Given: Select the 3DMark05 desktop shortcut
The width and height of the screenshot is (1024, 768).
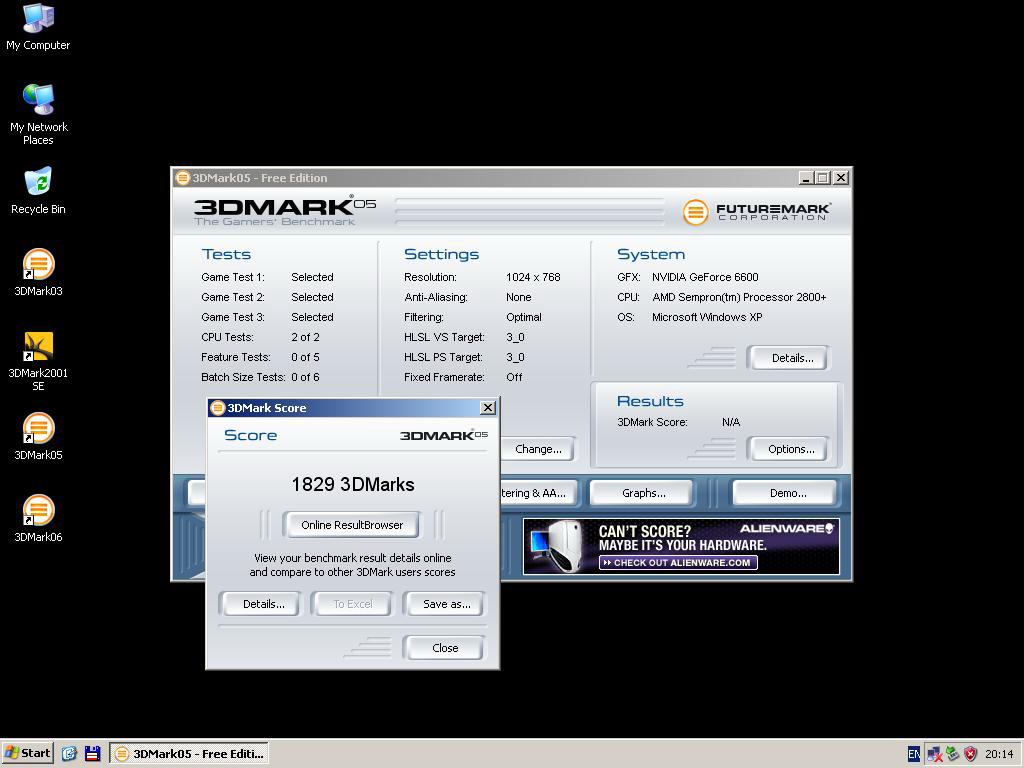Looking at the screenshot, I should [x=38, y=437].
